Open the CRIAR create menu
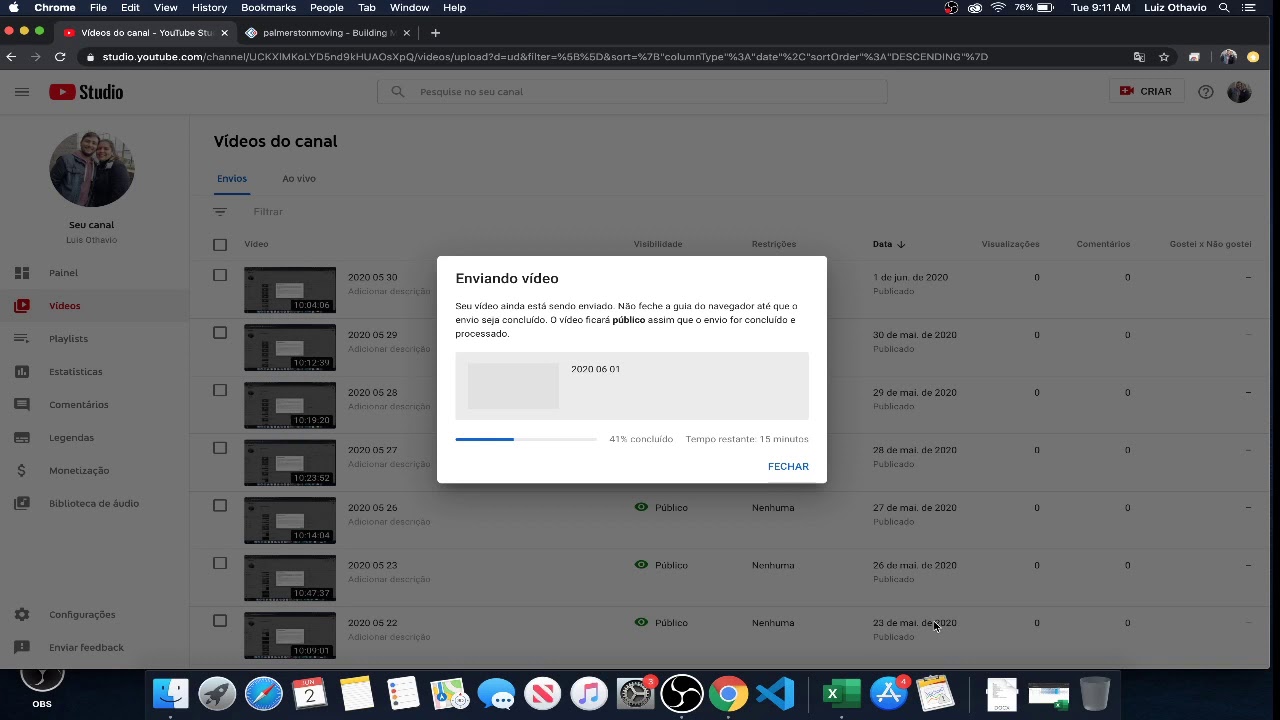 point(1145,91)
